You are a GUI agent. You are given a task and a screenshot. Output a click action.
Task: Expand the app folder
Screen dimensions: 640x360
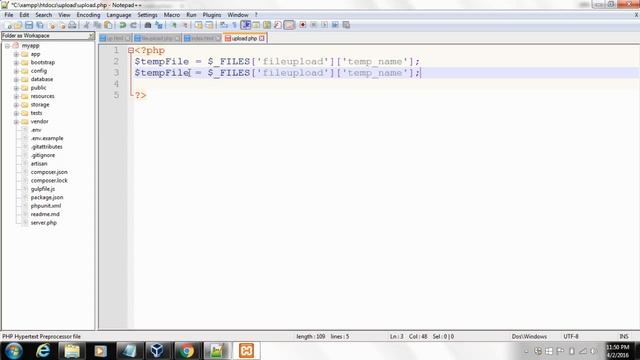click(x=16, y=54)
